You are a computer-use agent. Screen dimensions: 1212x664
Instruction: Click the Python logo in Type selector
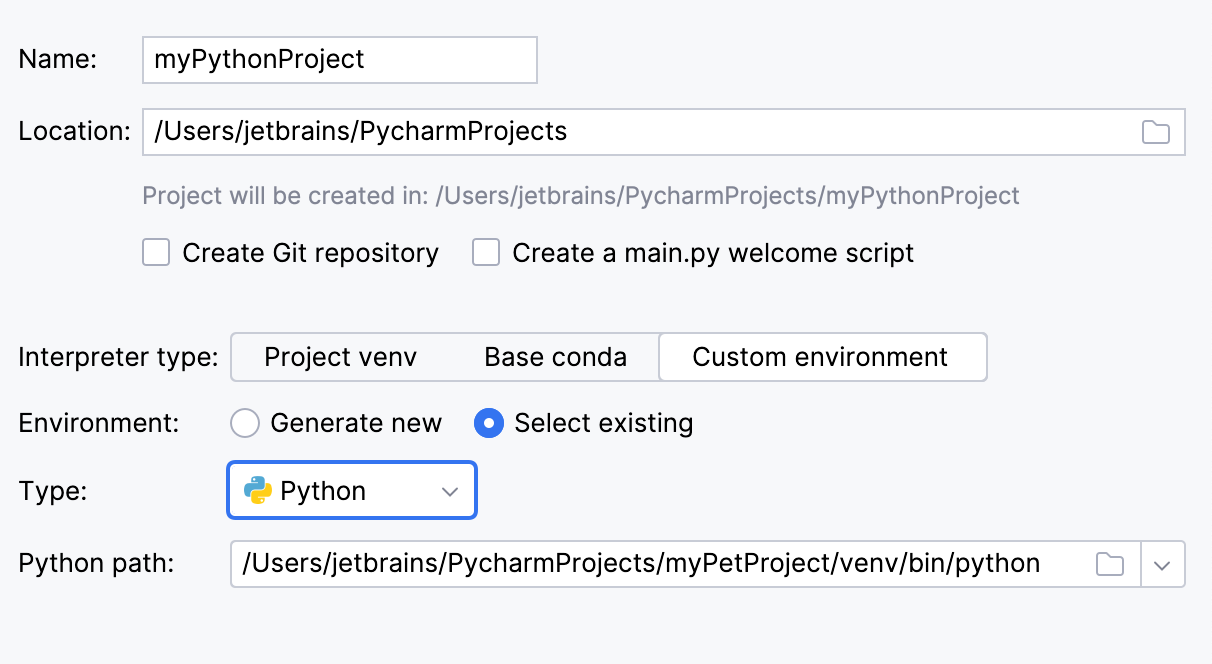coord(258,491)
